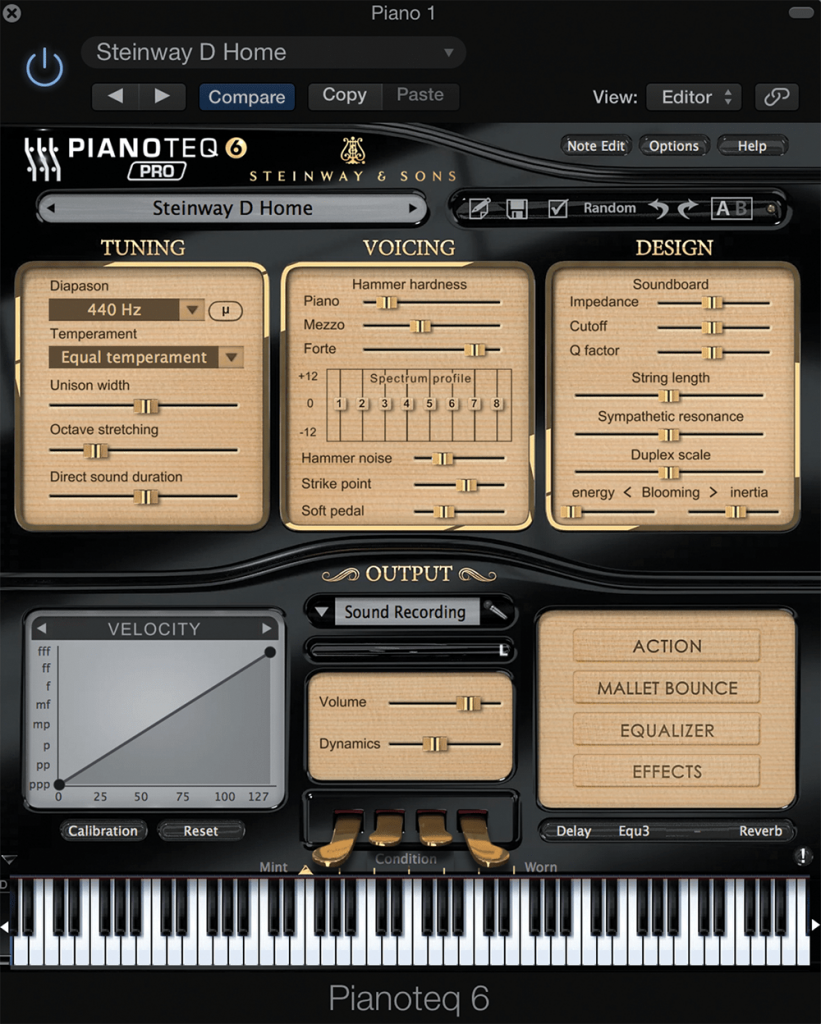Screen dimensions: 821x1024
Task: Click the Unison width slider handle
Action: (146, 406)
